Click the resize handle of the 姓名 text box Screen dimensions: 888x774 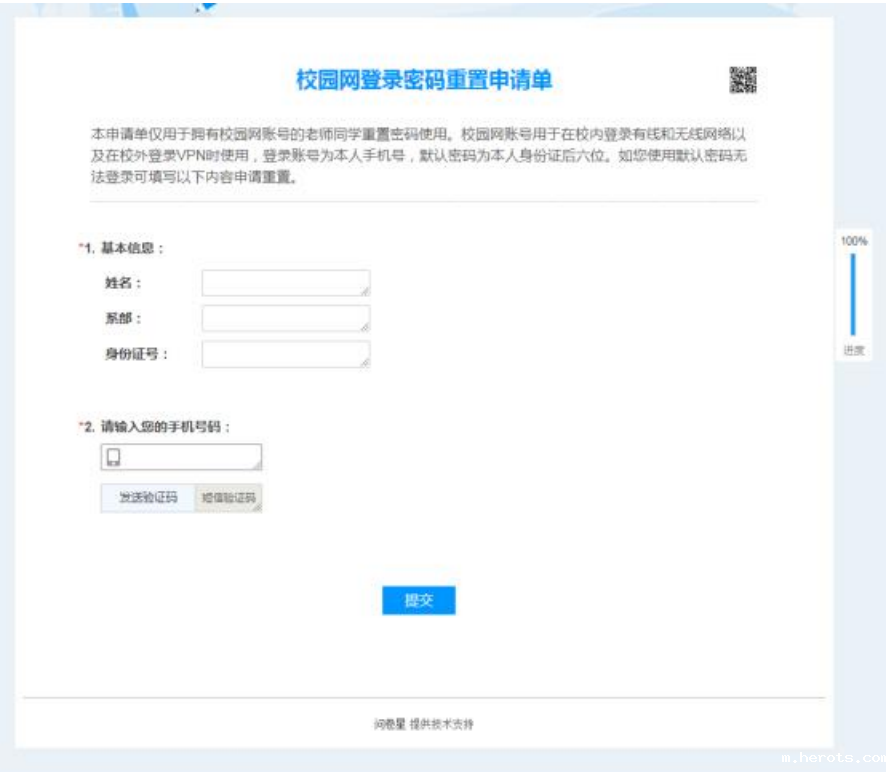pyautogui.click(x=365, y=292)
